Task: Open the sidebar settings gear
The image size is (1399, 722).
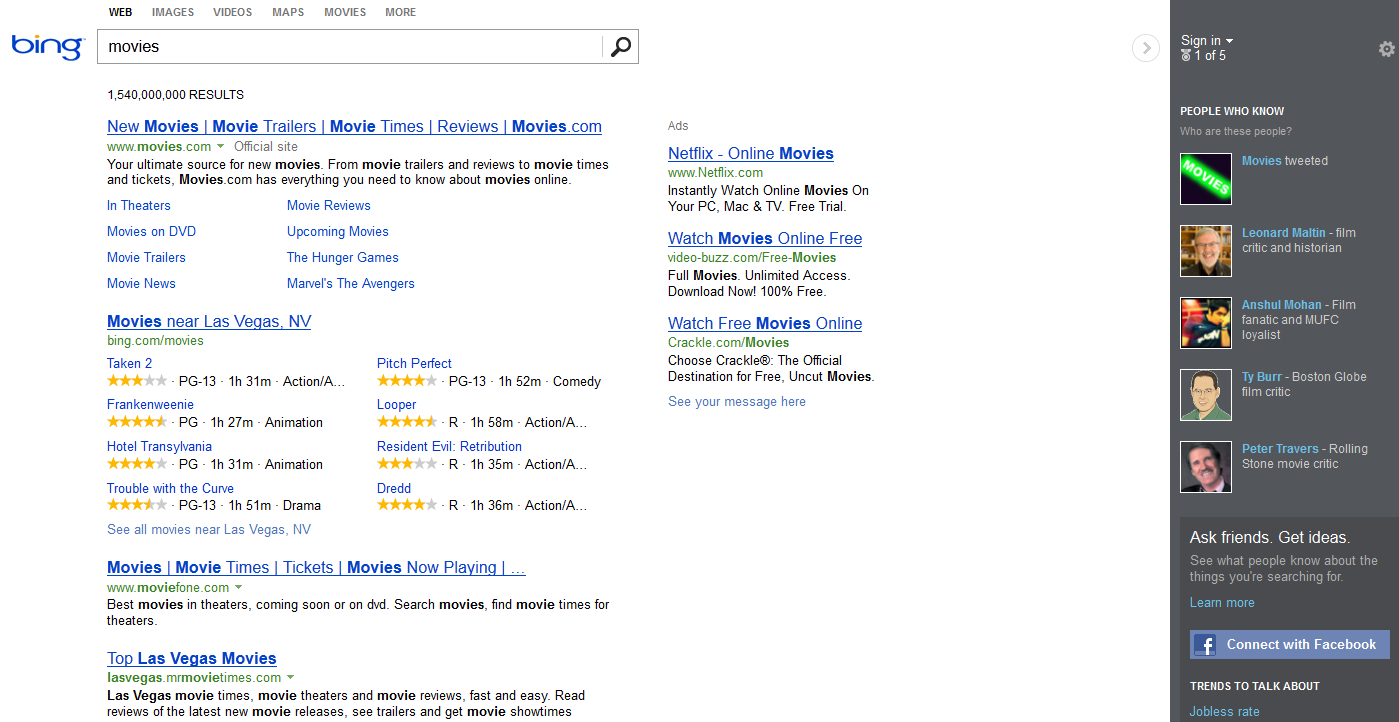Action: tap(1386, 49)
